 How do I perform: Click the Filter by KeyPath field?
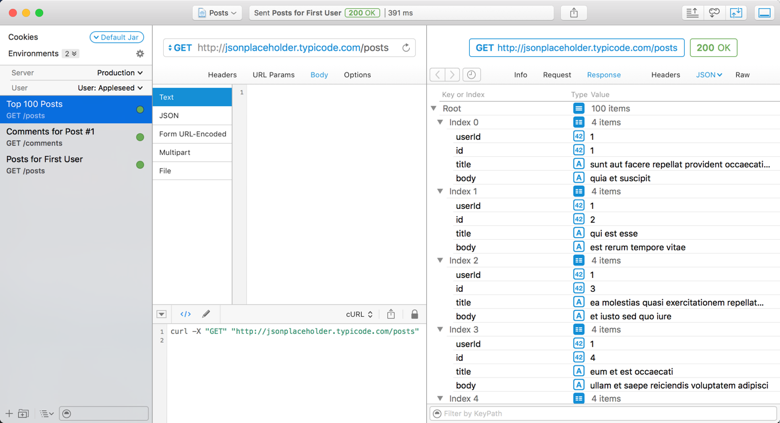tap(603, 414)
